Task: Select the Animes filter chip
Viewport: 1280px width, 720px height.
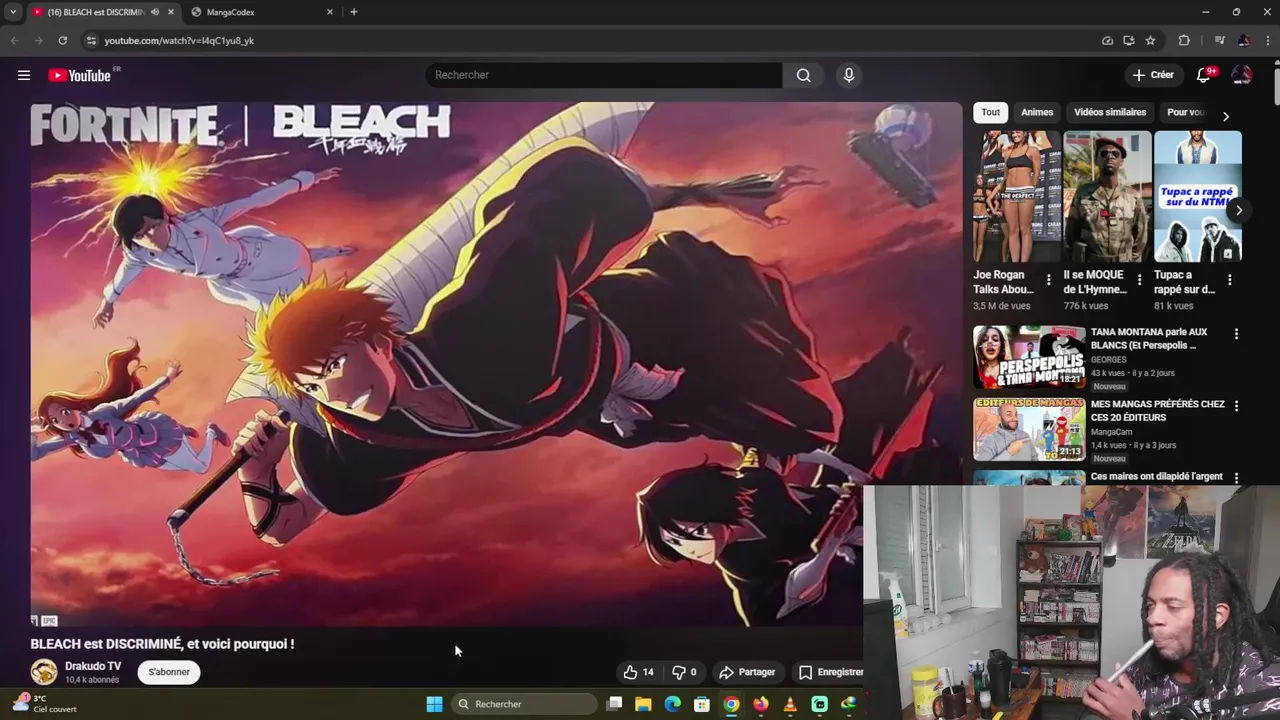Action: (x=1037, y=112)
